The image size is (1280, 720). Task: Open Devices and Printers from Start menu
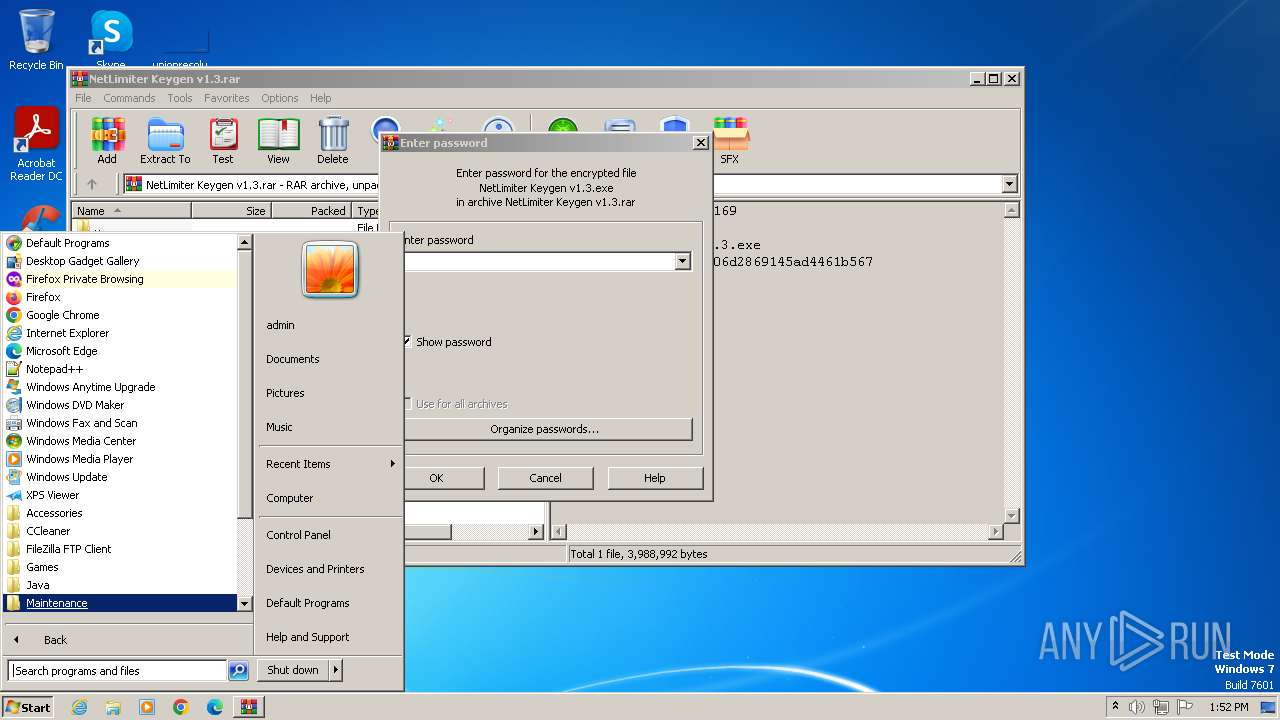(x=315, y=569)
